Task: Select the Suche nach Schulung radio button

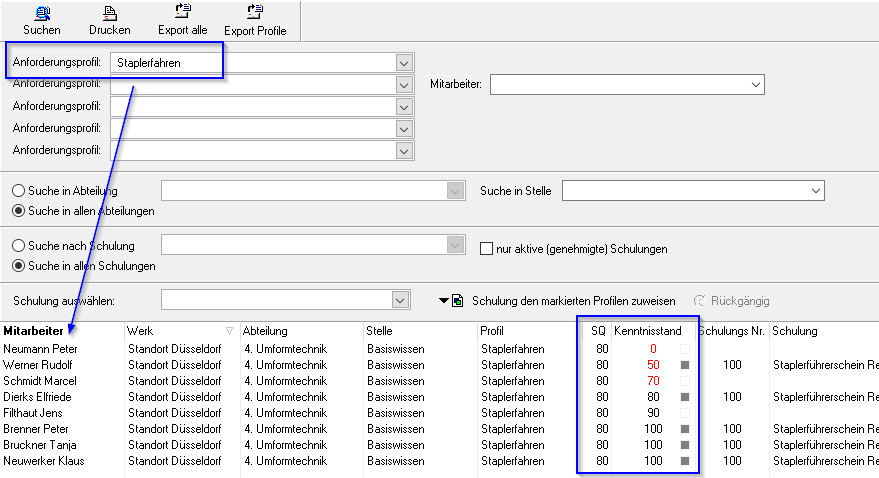Action: (x=18, y=246)
